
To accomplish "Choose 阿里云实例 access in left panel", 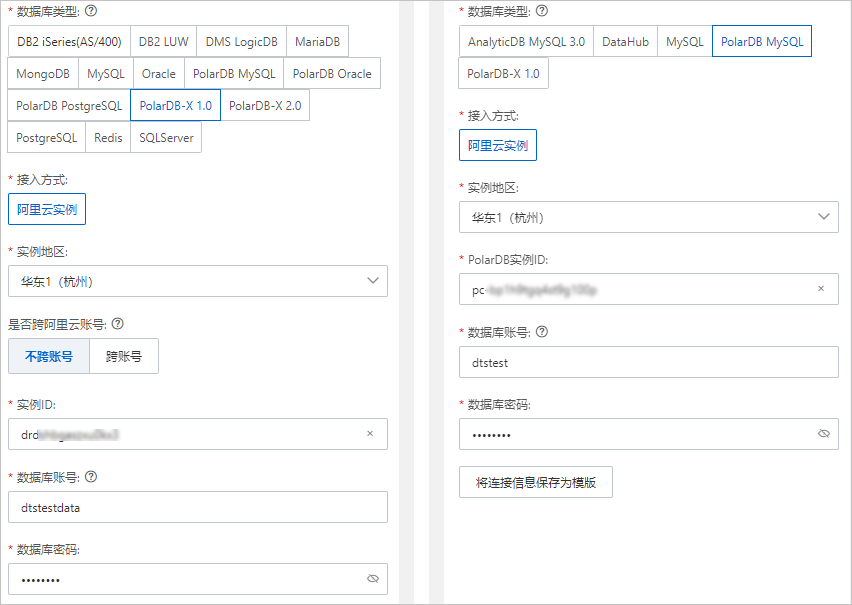I will coord(47,209).
